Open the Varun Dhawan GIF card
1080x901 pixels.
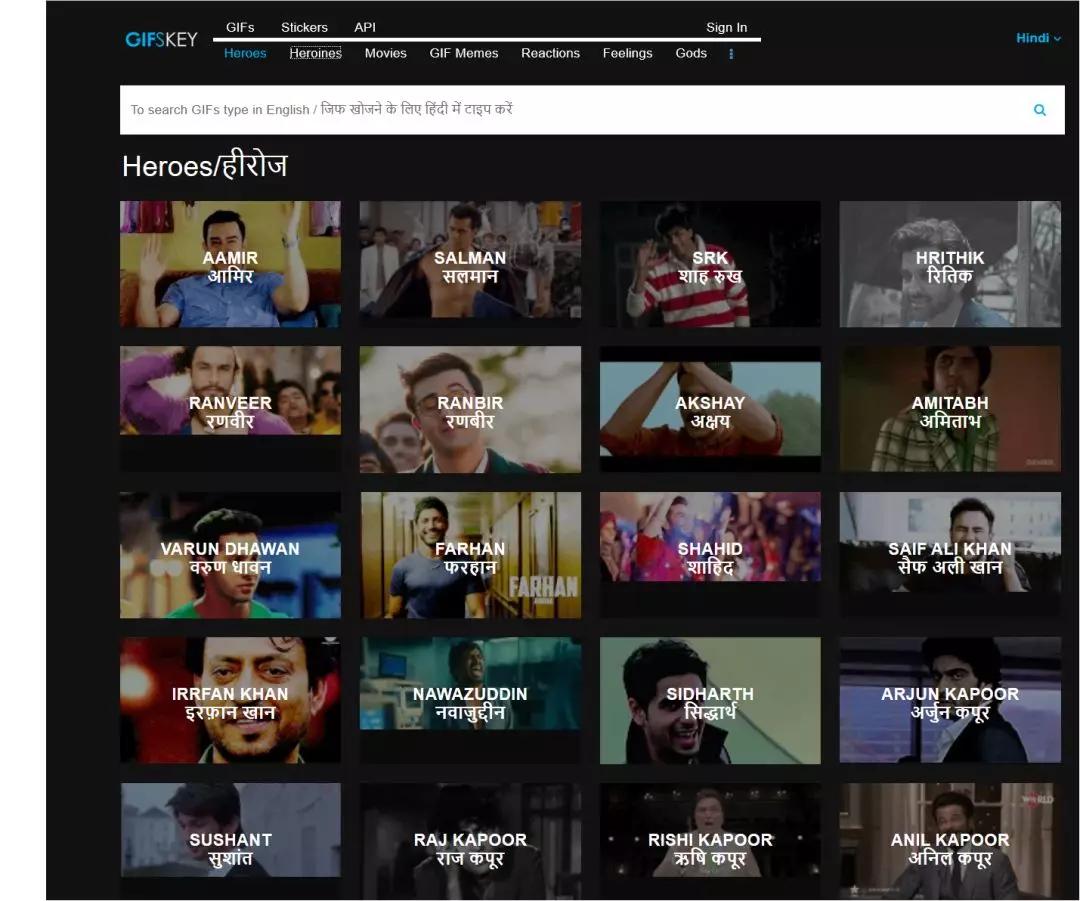click(x=230, y=555)
